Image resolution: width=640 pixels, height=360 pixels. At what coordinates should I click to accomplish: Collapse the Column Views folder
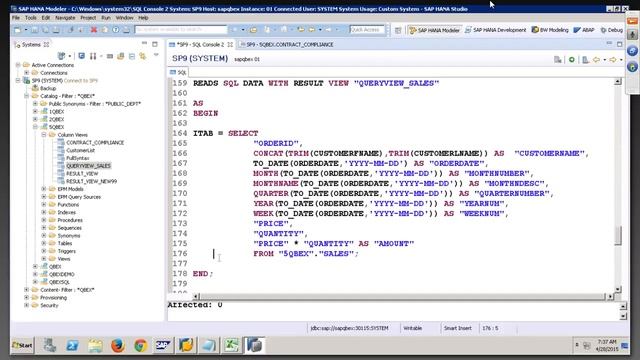click(44, 135)
